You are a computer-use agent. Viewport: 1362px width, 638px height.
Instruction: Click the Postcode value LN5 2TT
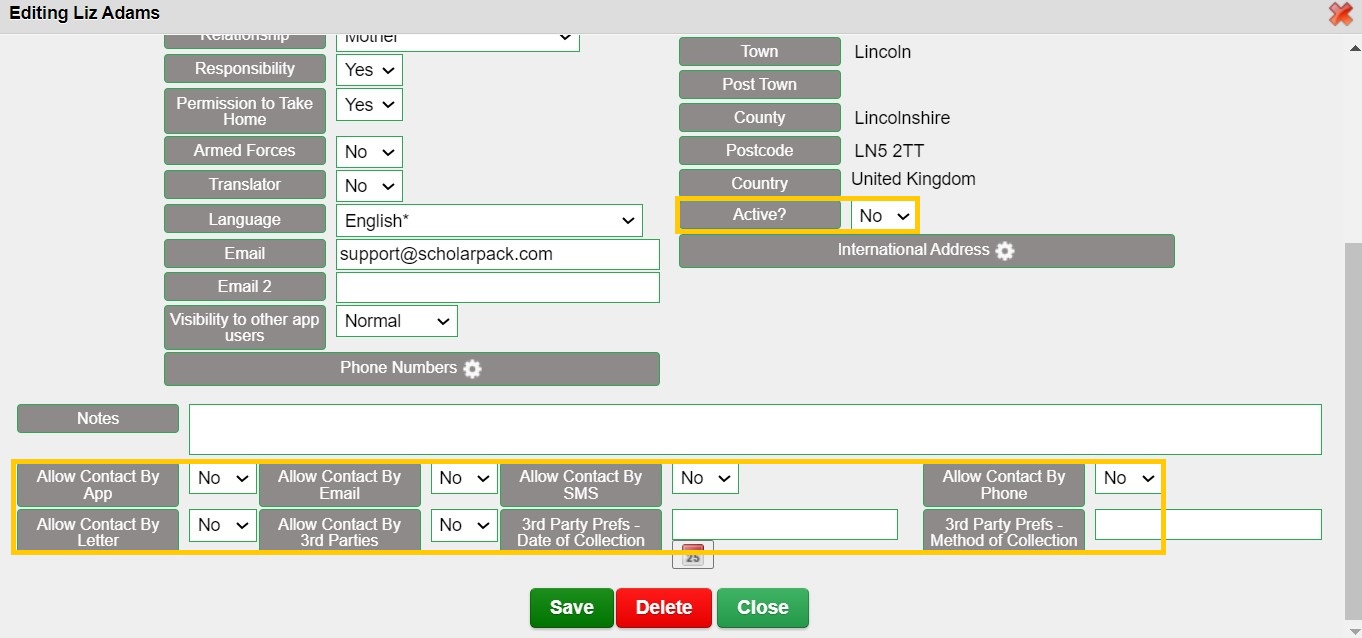[x=889, y=151]
